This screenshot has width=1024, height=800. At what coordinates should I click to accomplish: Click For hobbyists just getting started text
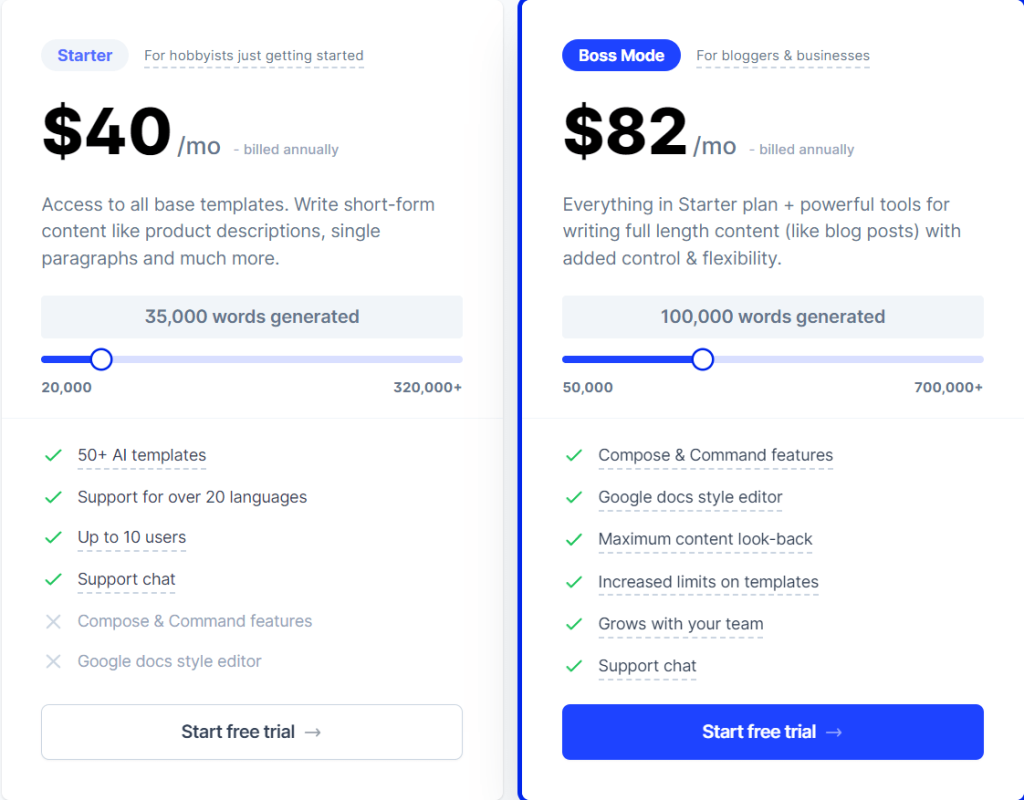click(x=253, y=56)
